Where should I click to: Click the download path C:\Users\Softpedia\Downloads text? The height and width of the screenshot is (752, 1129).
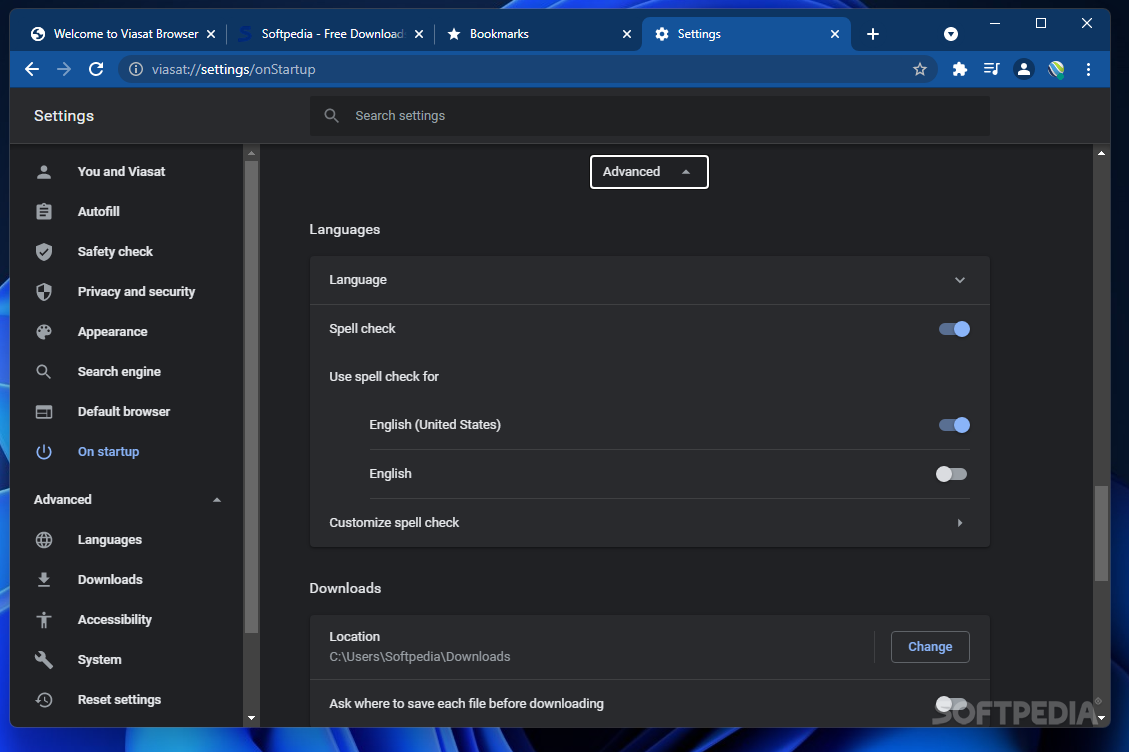(420, 657)
